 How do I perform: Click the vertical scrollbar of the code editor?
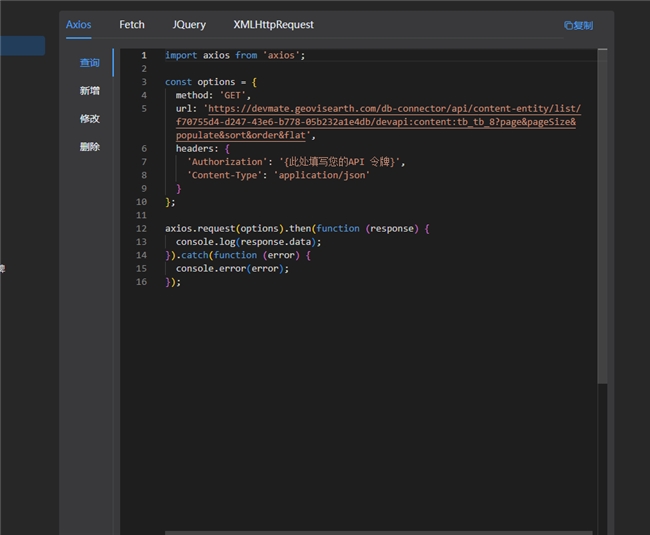pos(602,218)
